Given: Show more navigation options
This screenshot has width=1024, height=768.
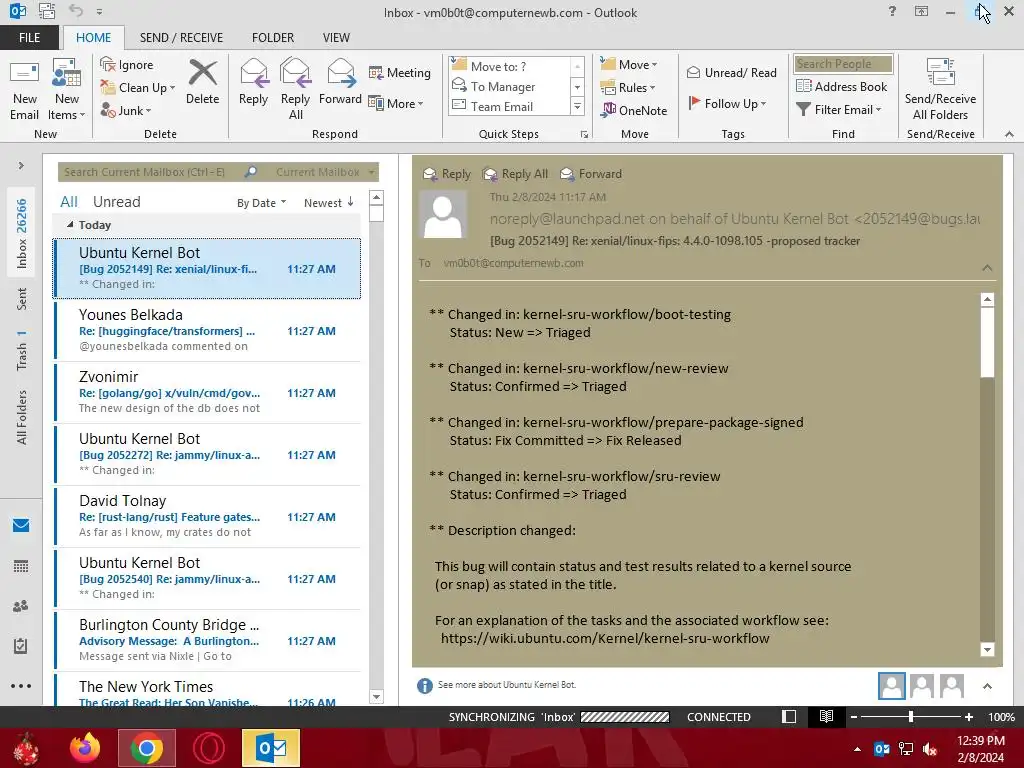Looking at the screenshot, I should (x=21, y=686).
